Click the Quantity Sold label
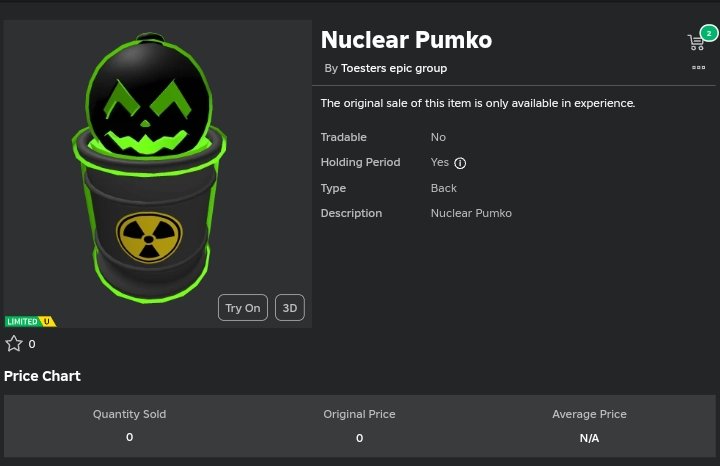The image size is (720, 466). point(129,414)
